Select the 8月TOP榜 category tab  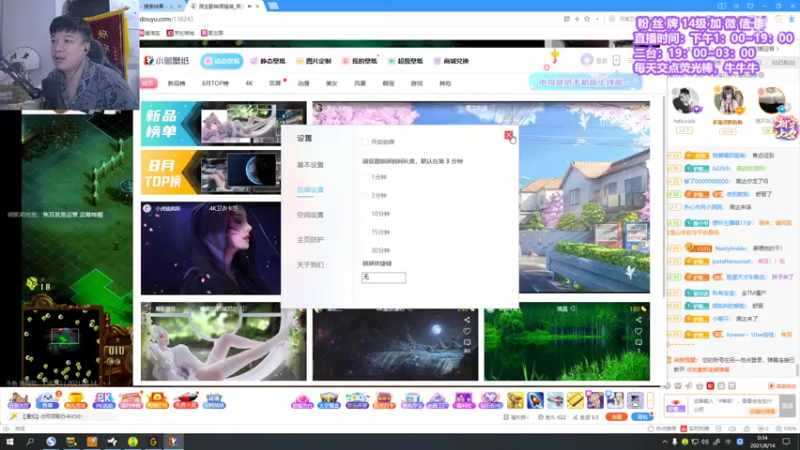[215, 83]
